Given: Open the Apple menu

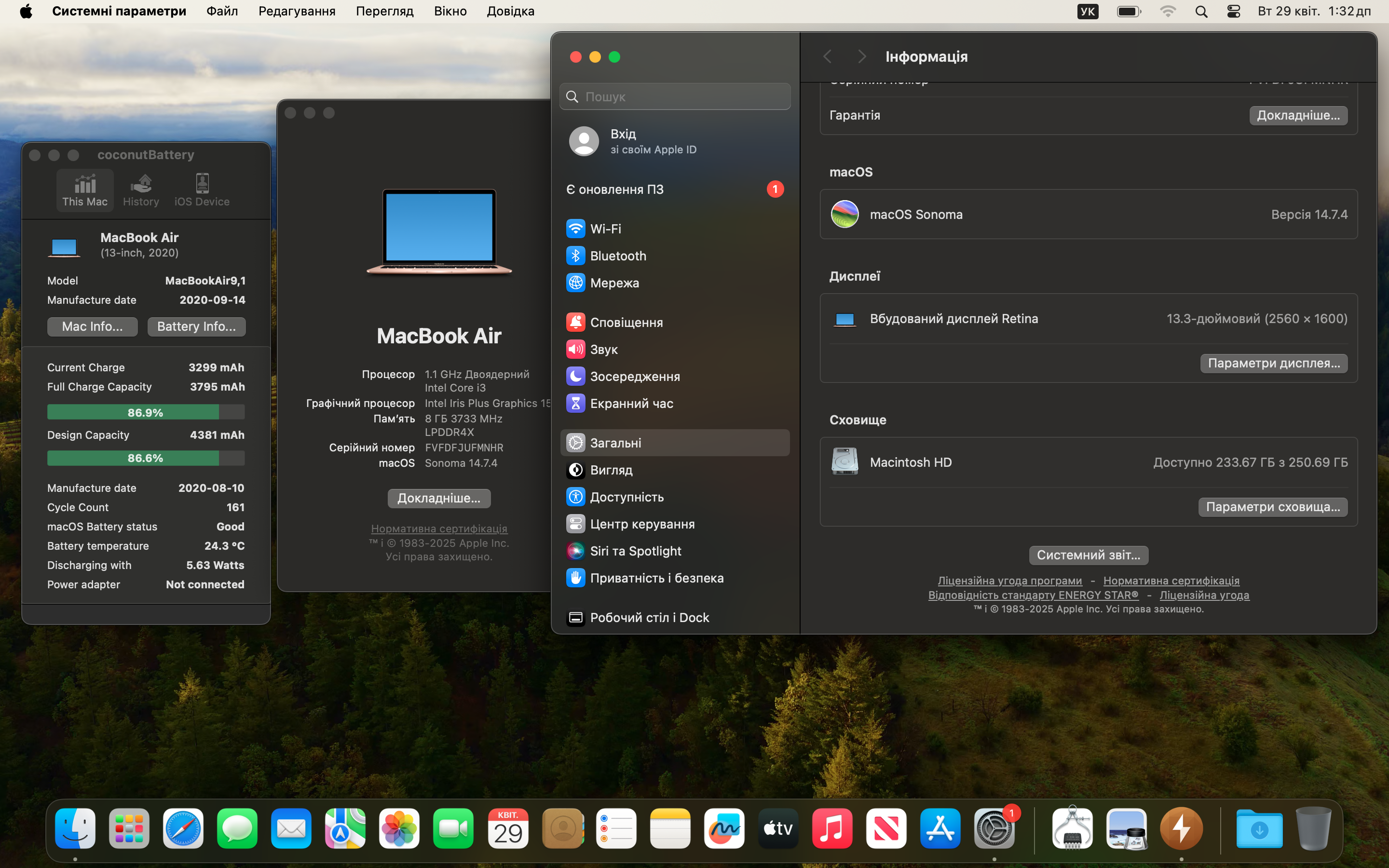Looking at the screenshot, I should coord(26,11).
